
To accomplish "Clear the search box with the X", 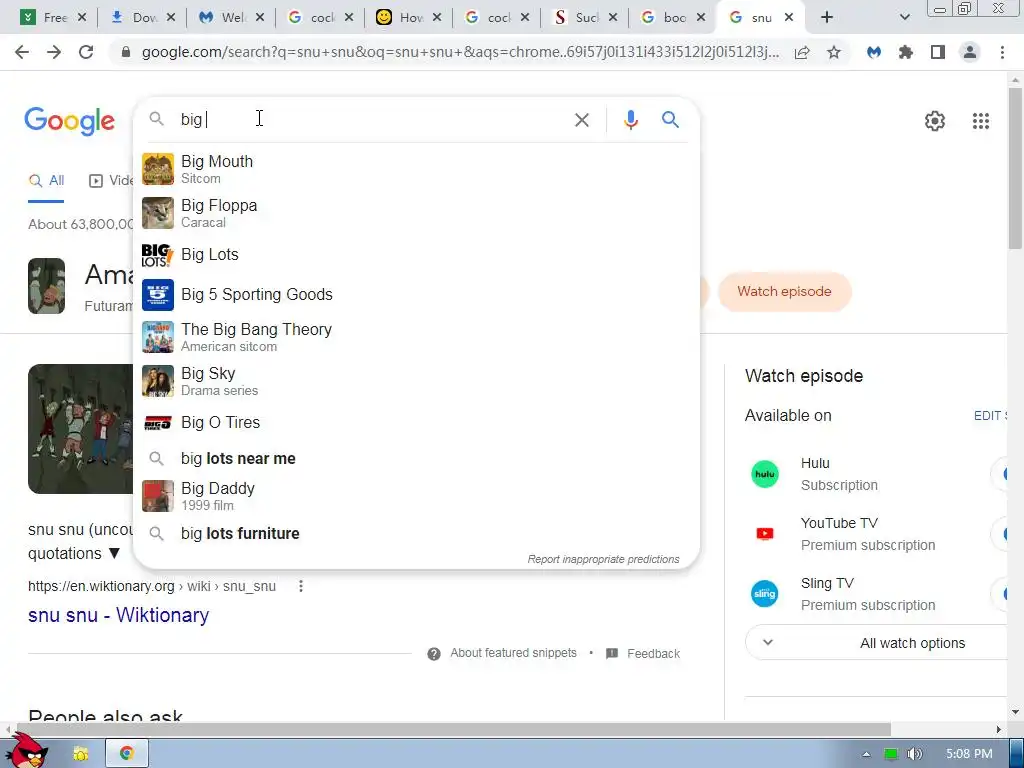I will click(581, 120).
